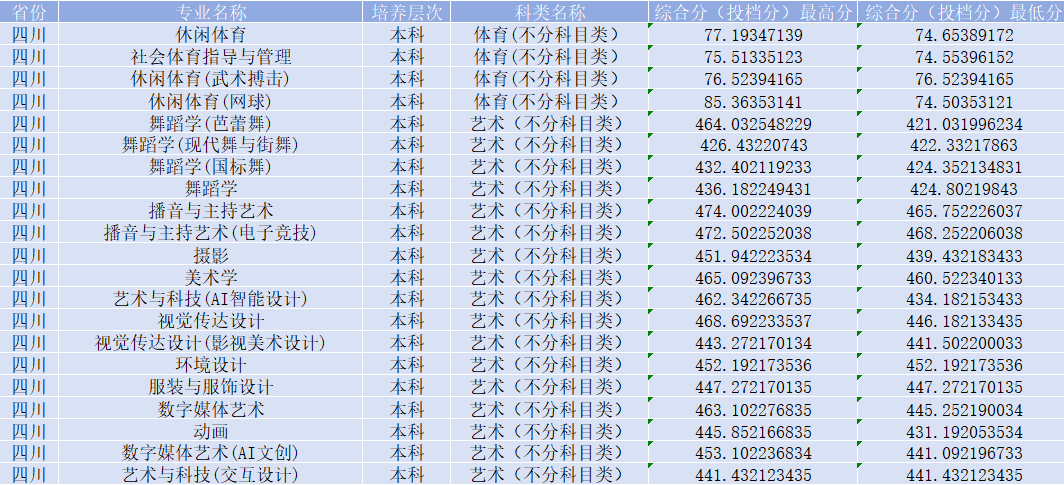
Task: Click the 舞蹈学(芭蕾舞) cell
Action: click(x=211, y=123)
